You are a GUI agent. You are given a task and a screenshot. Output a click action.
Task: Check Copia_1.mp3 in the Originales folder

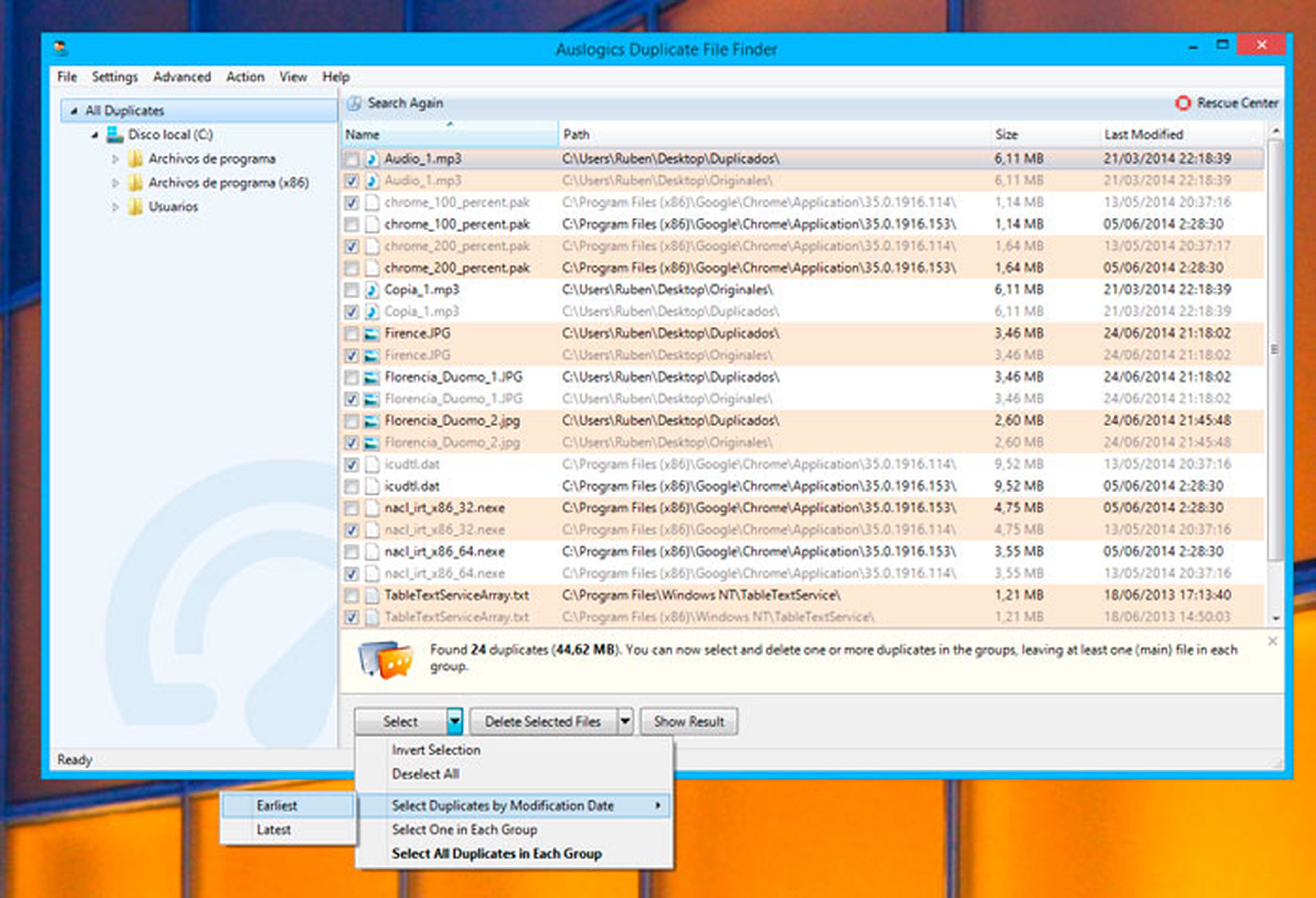pos(352,290)
